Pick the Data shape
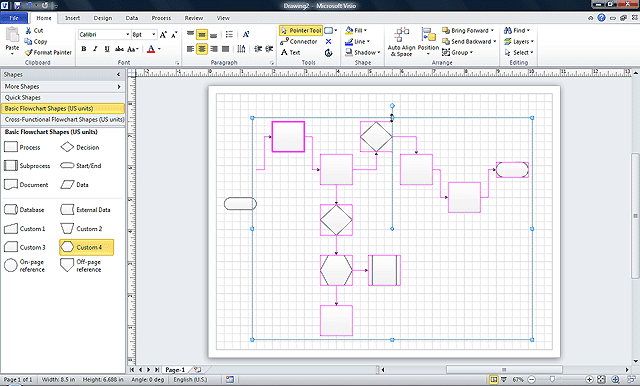Image resolution: width=640 pixels, height=386 pixels. click(x=75, y=185)
